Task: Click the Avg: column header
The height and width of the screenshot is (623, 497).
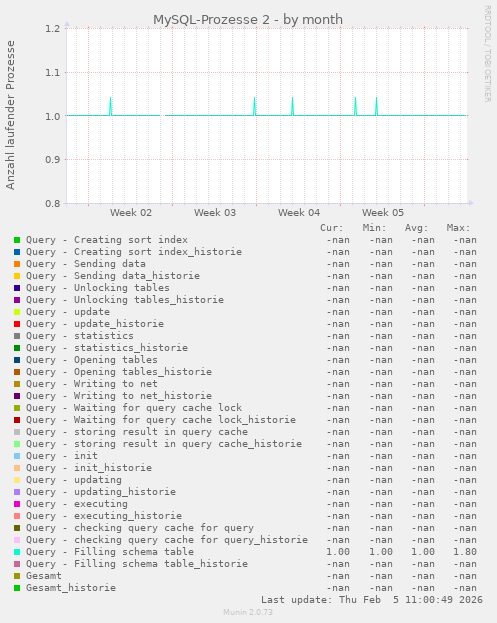Action: coord(416,228)
